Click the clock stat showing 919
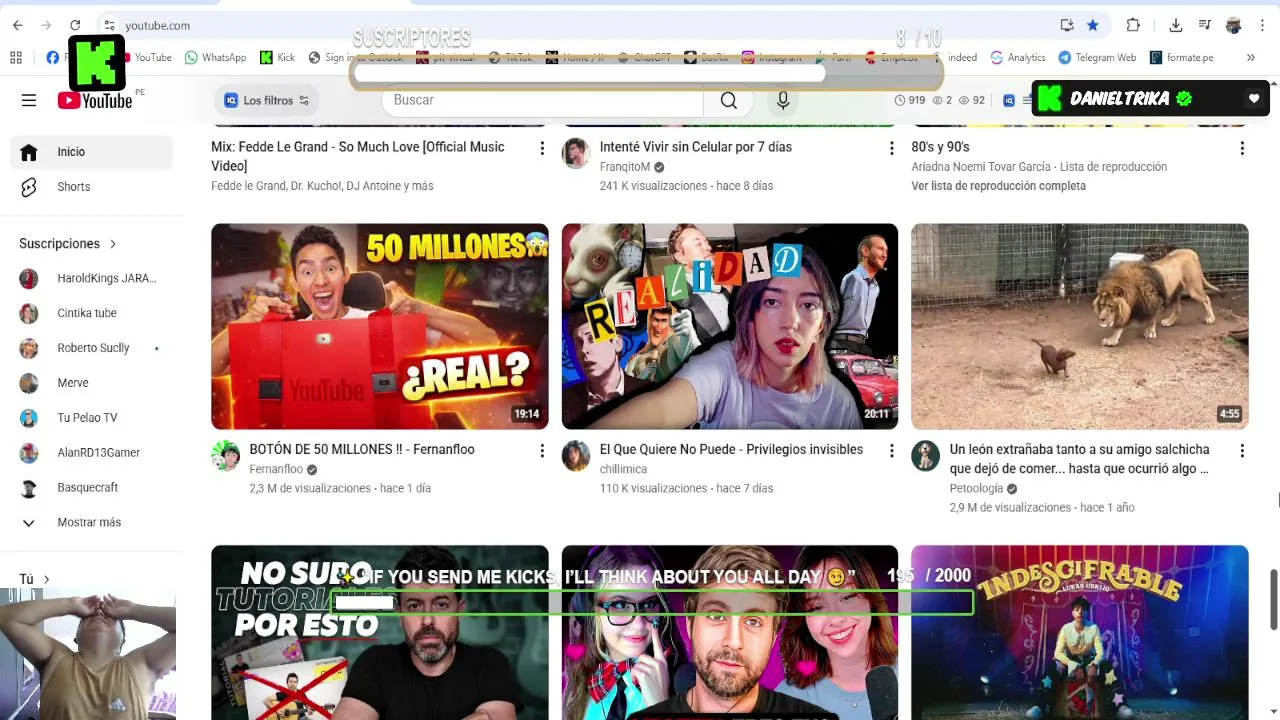Viewport: 1280px width, 720px height. tap(909, 100)
